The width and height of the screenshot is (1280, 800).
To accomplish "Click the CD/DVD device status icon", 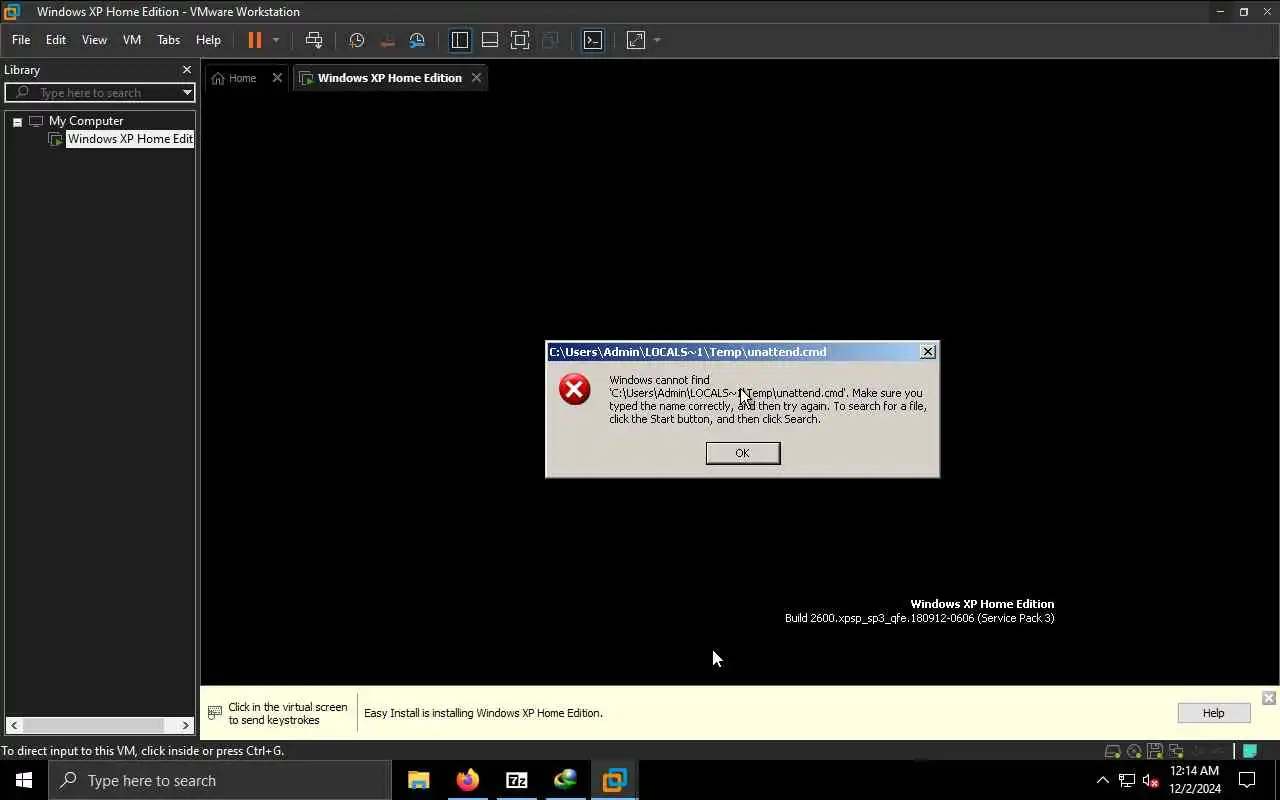I will point(1134,751).
